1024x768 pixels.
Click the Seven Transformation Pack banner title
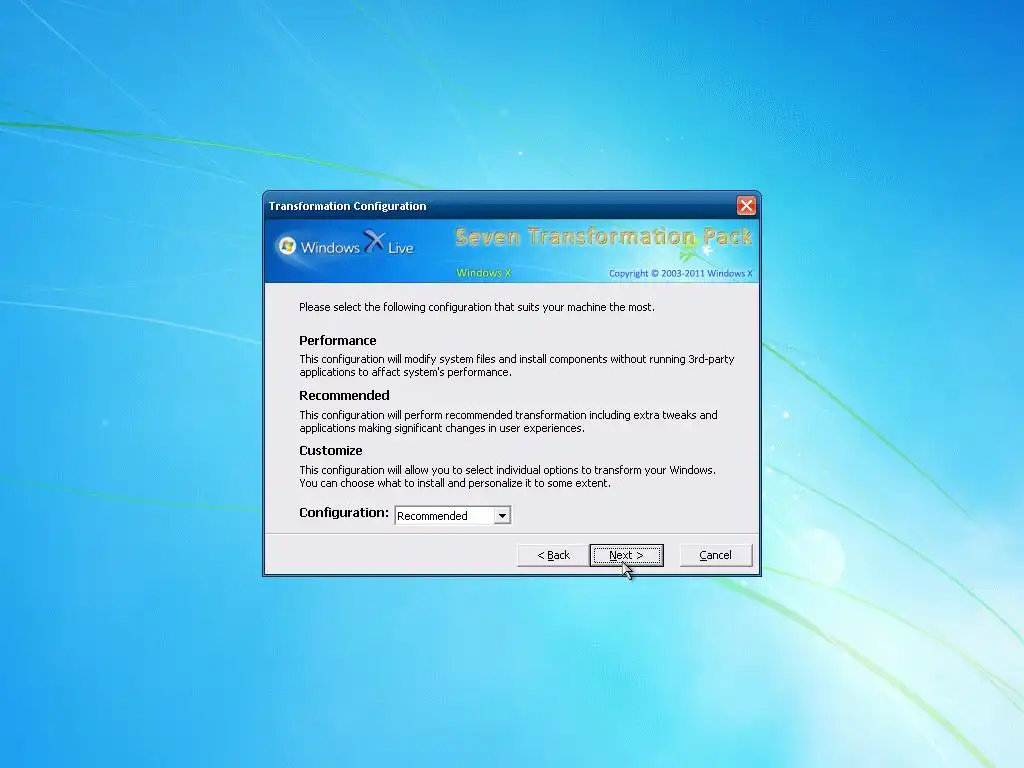click(603, 236)
